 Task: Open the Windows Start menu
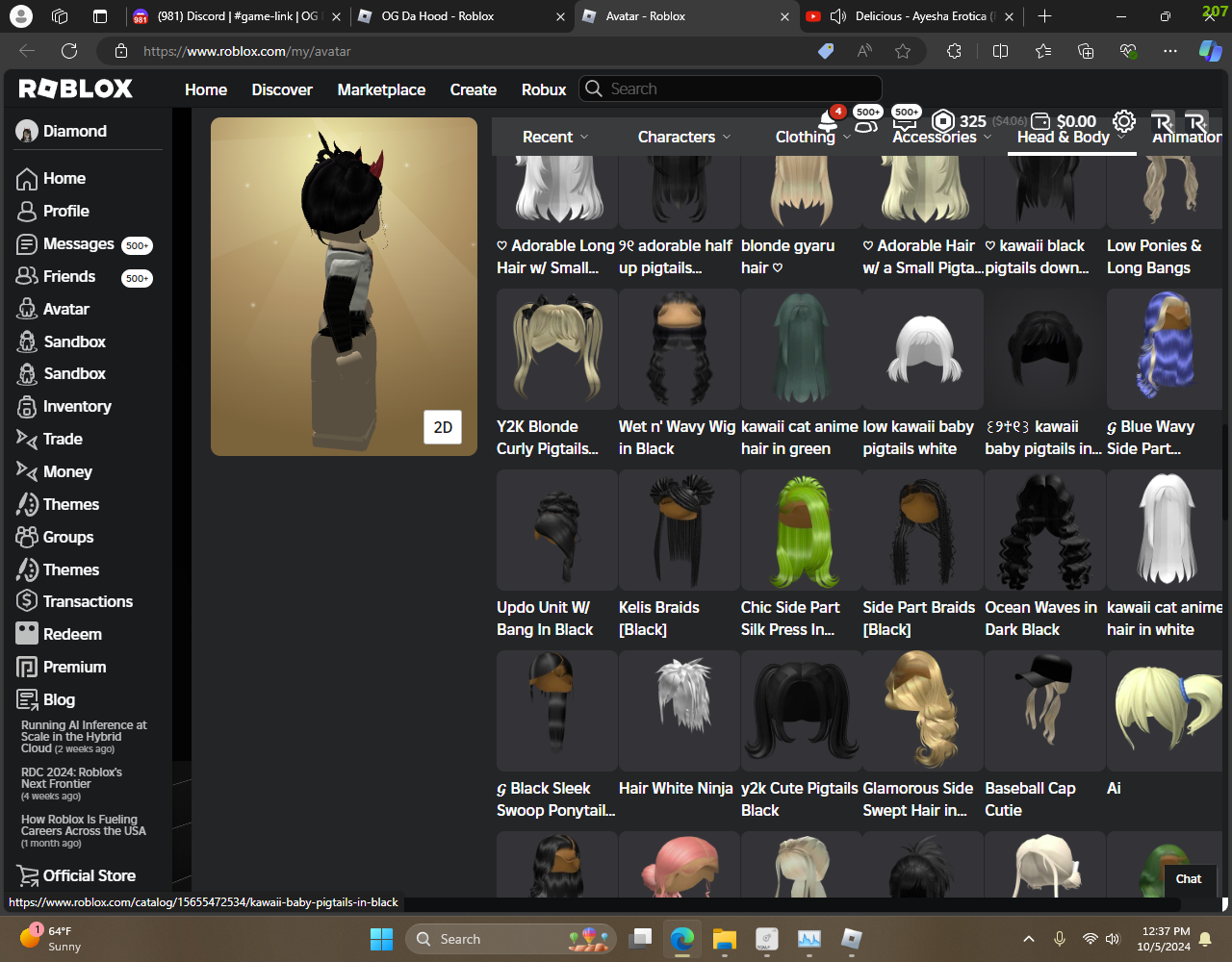pos(381,939)
